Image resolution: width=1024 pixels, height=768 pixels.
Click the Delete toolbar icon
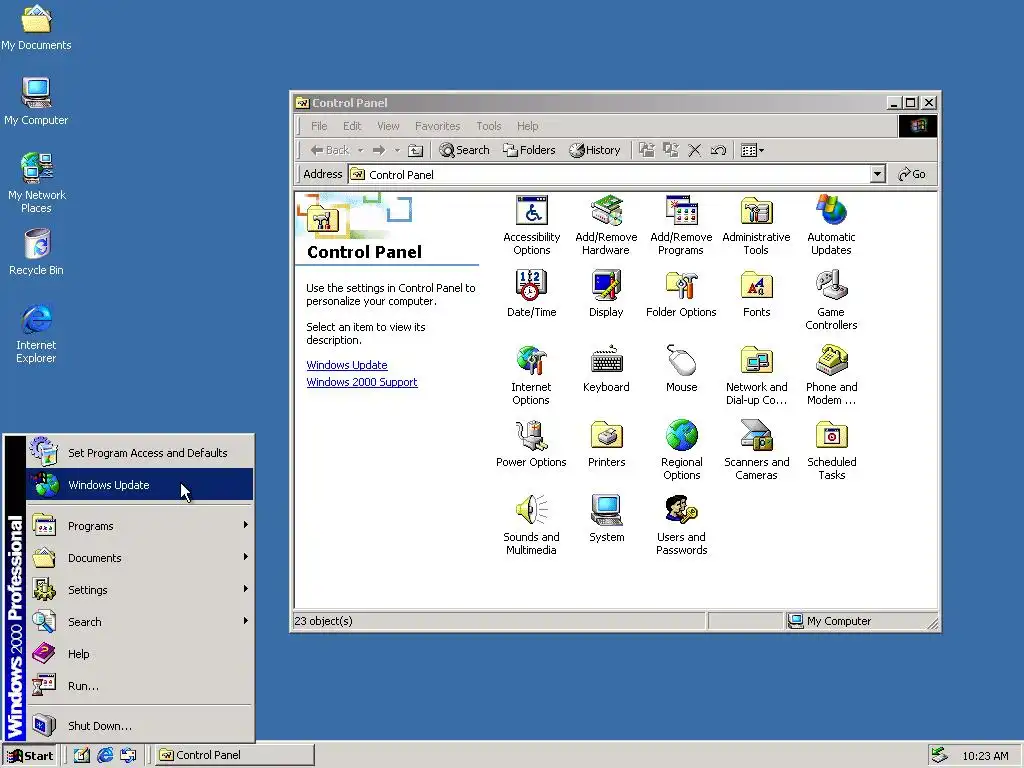[x=694, y=150]
